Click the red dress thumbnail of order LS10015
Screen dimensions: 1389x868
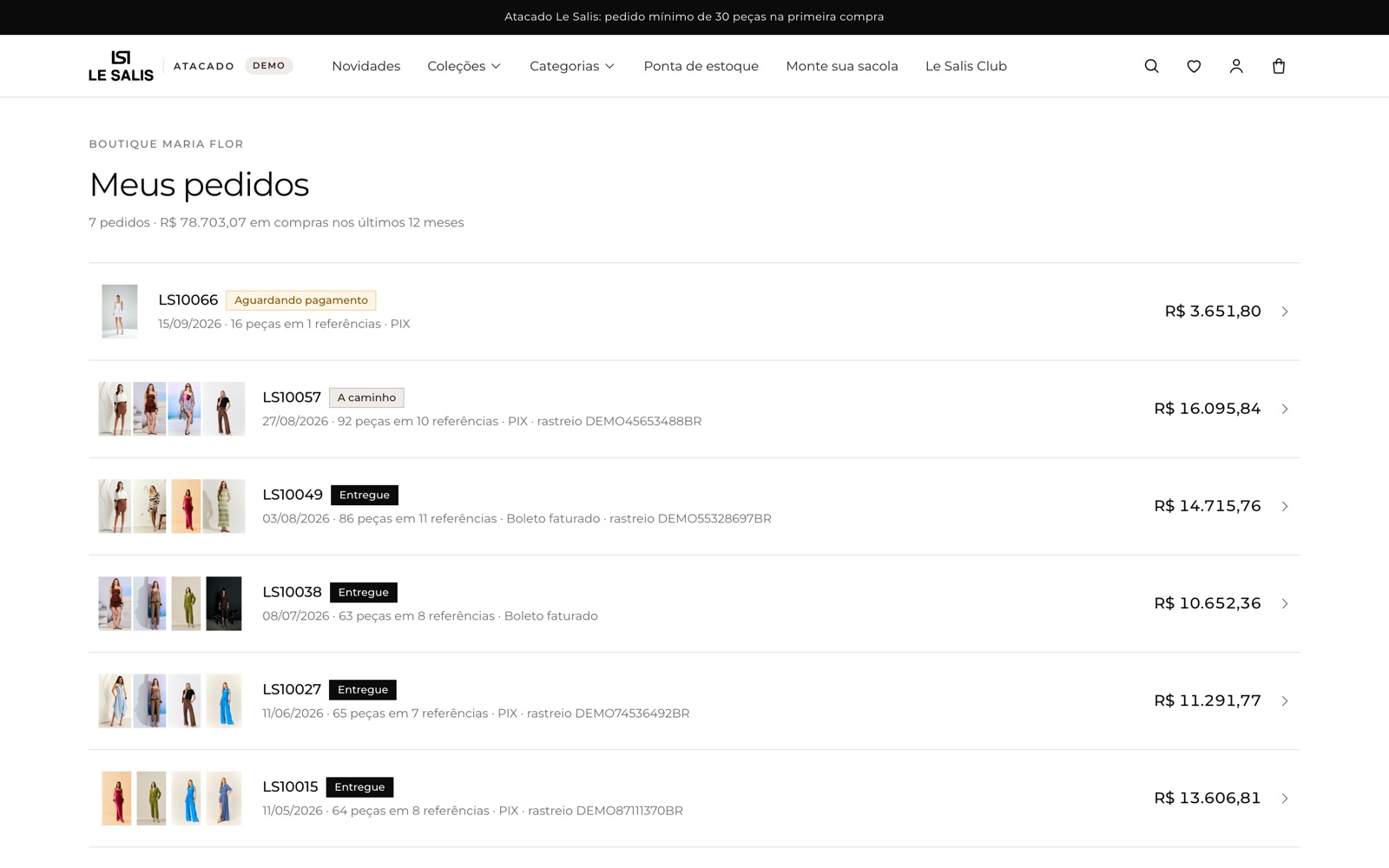tap(116, 798)
